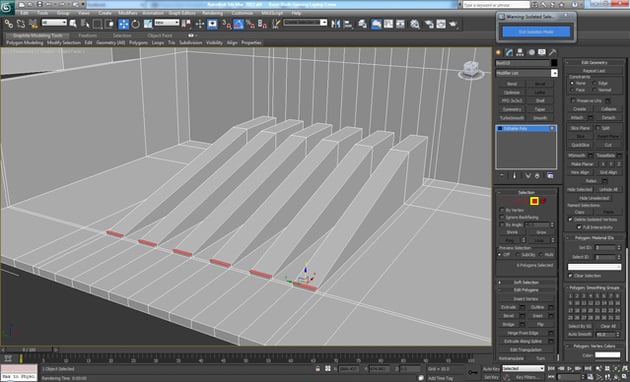Open the Motion command panel tab

(531, 52)
